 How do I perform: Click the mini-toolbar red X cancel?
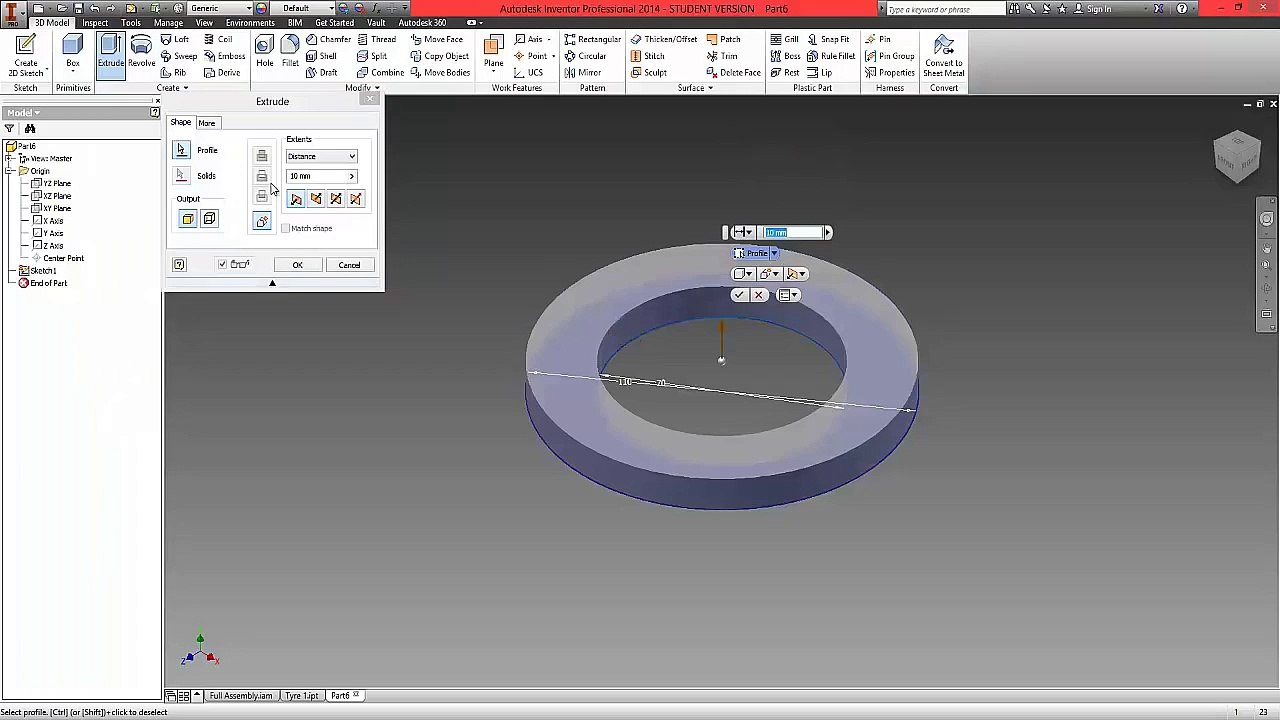click(x=759, y=295)
